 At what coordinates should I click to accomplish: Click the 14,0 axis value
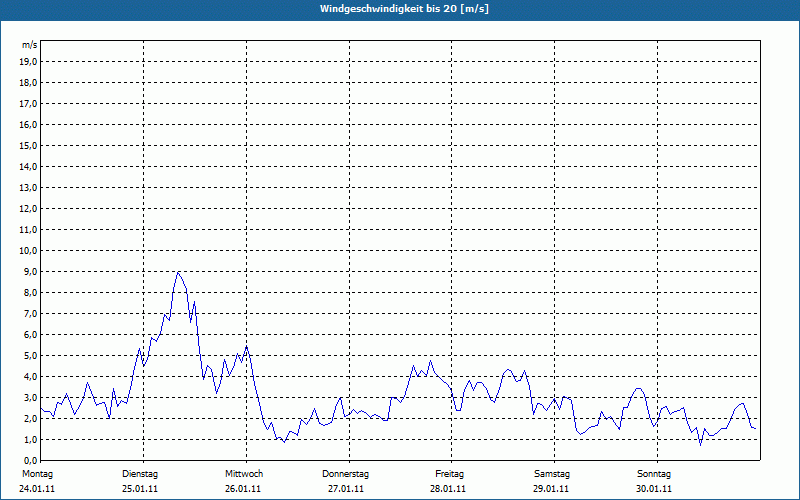tap(29, 167)
